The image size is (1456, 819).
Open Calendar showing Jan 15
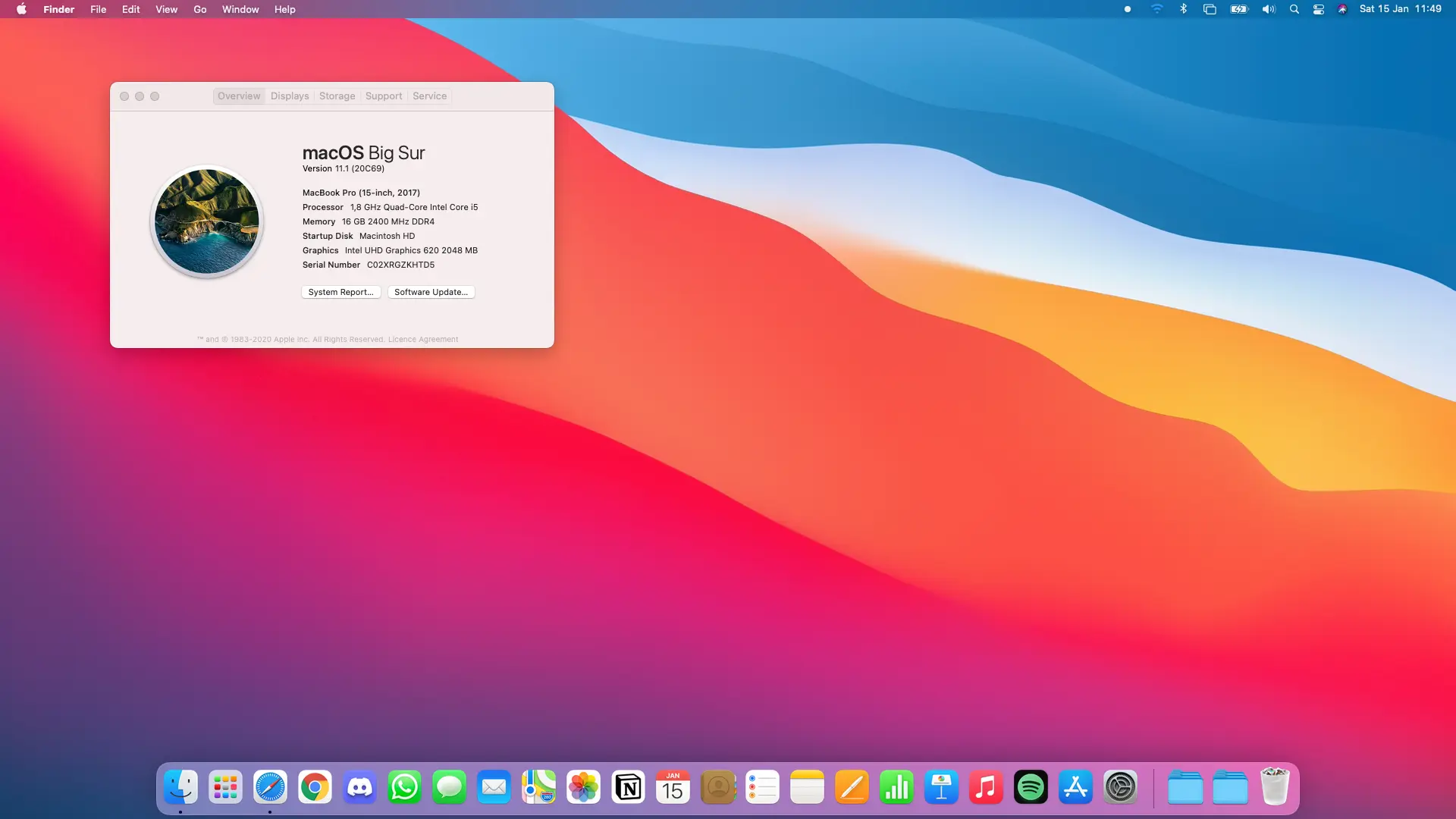click(673, 787)
